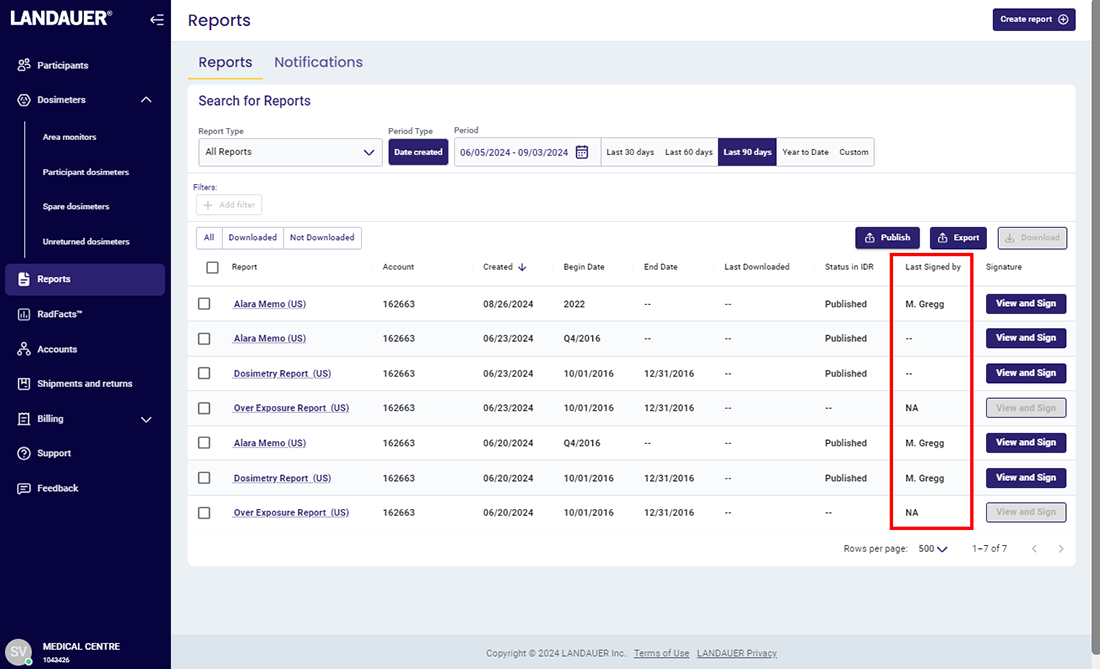Tick checkbox for 06/23/2024 Over Exposure Report
This screenshot has height=669, width=1100.
(x=204, y=408)
